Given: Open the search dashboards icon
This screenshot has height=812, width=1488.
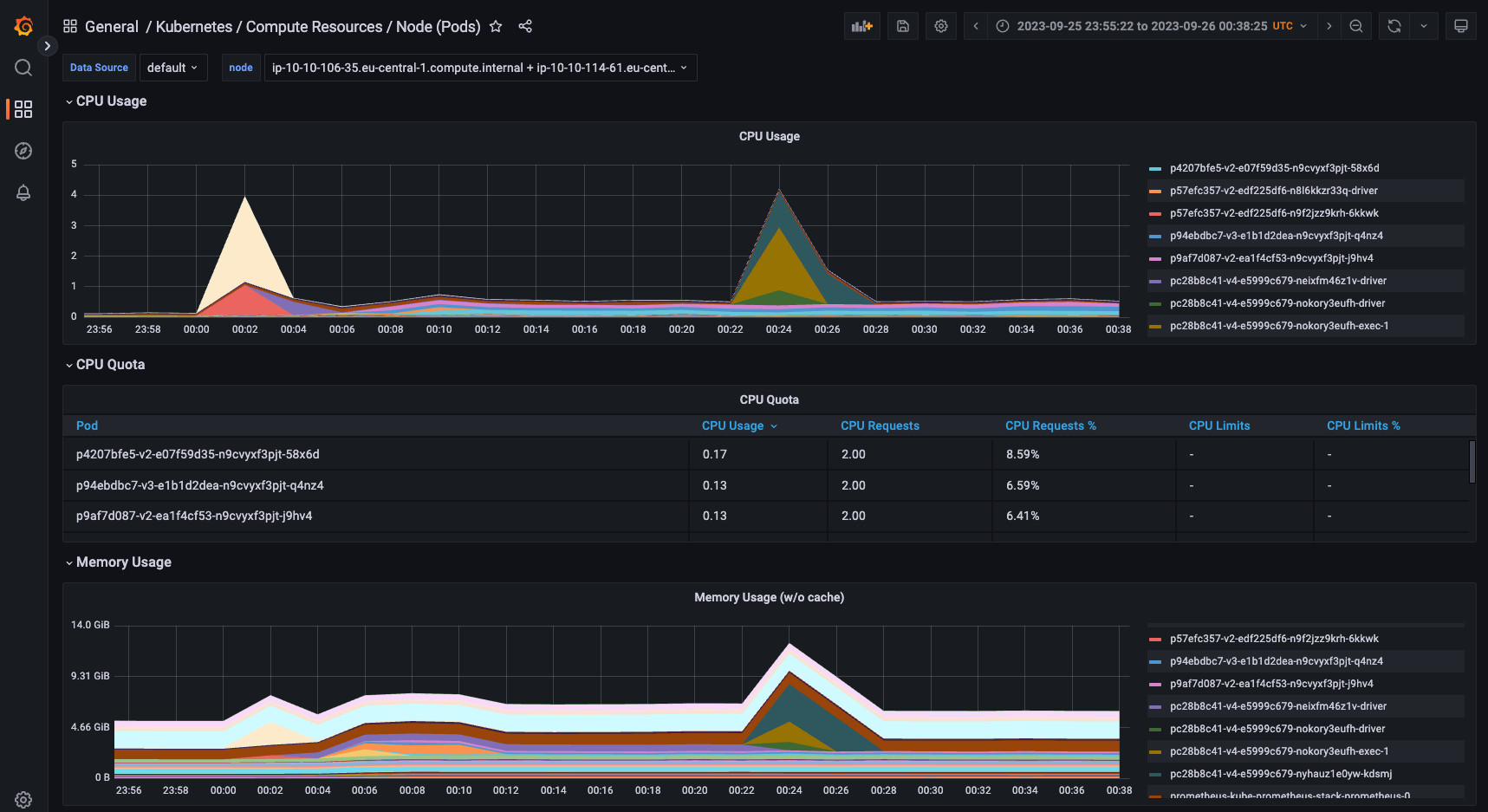Looking at the screenshot, I should [23, 68].
